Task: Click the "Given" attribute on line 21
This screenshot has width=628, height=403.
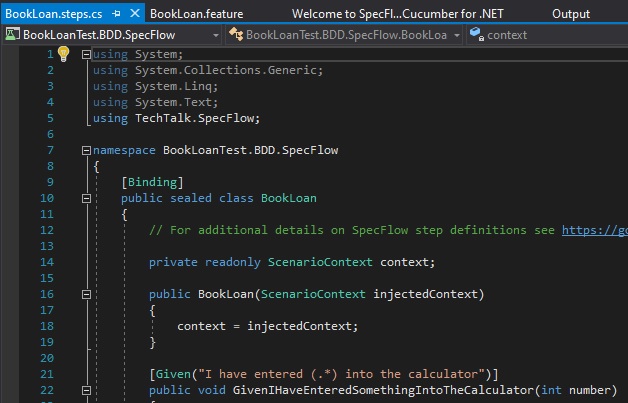Action: [x=173, y=374]
